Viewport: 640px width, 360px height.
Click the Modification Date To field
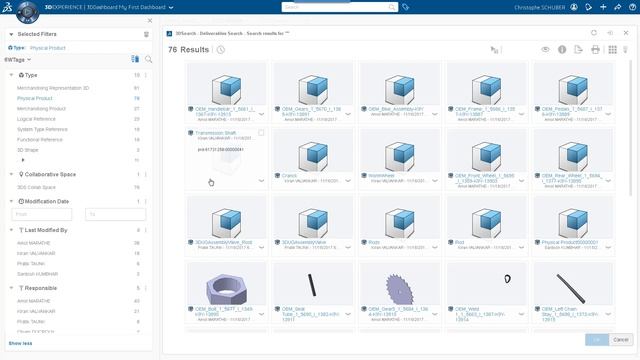click(x=116, y=214)
